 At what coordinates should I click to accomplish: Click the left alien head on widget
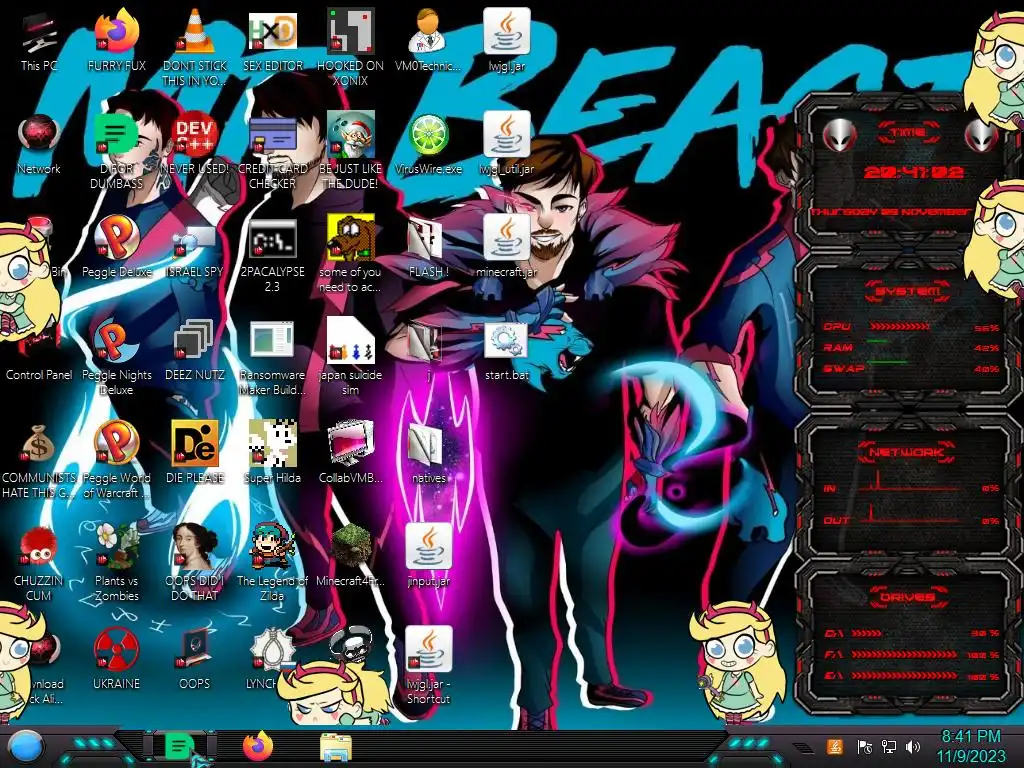839,136
